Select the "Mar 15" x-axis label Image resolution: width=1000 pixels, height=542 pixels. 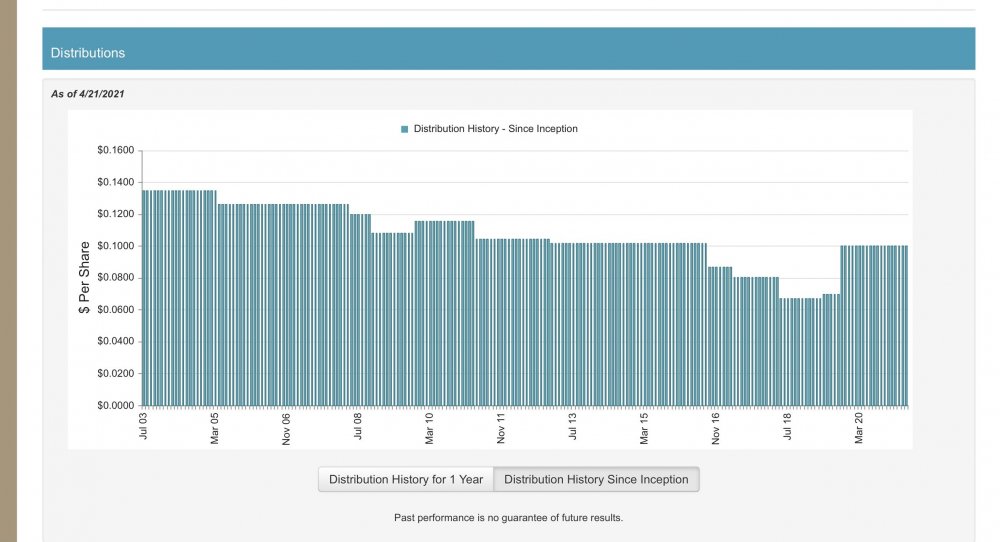coord(644,427)
